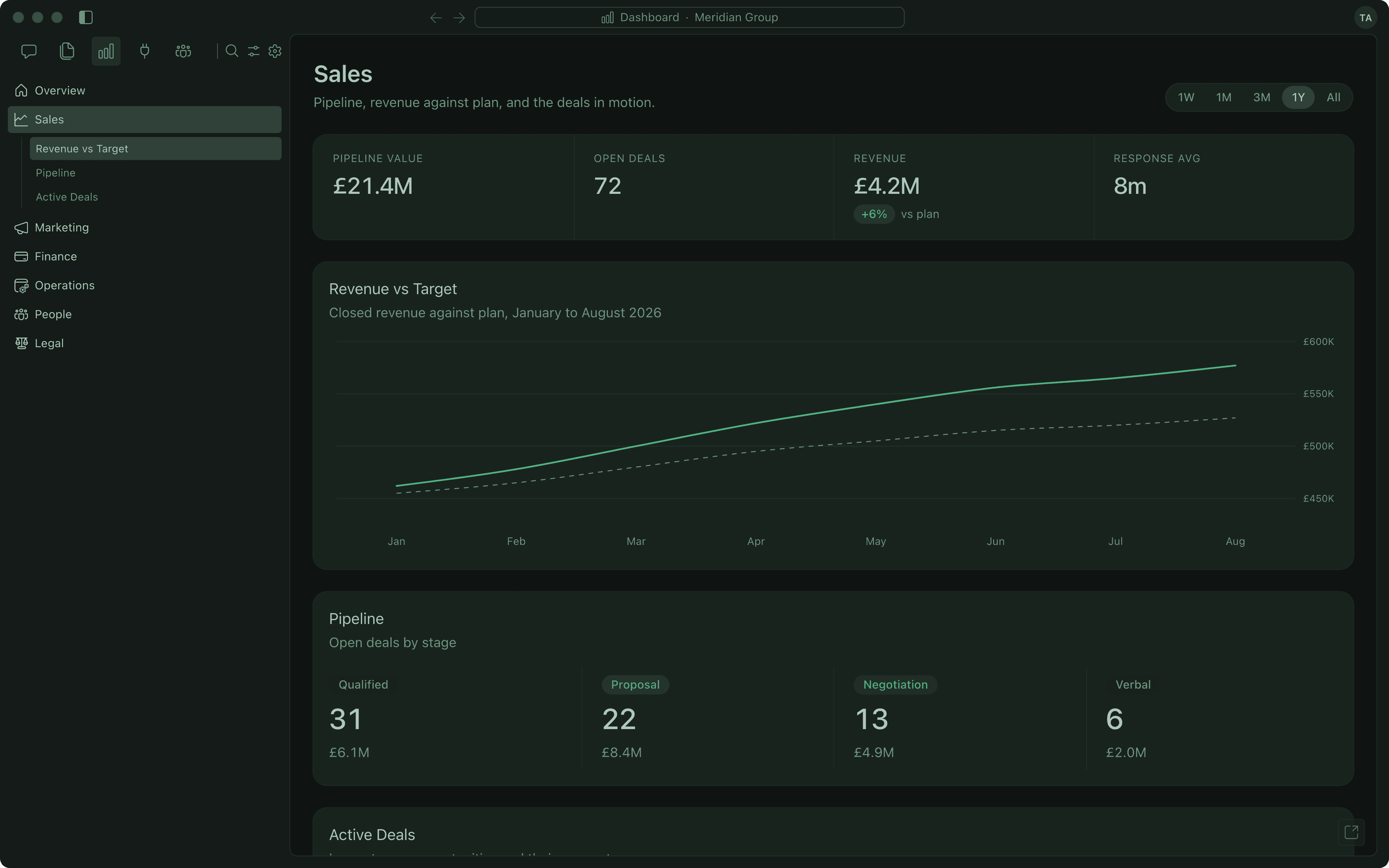
Task: Click the Active Deals card heading
Action: (372, 835)
